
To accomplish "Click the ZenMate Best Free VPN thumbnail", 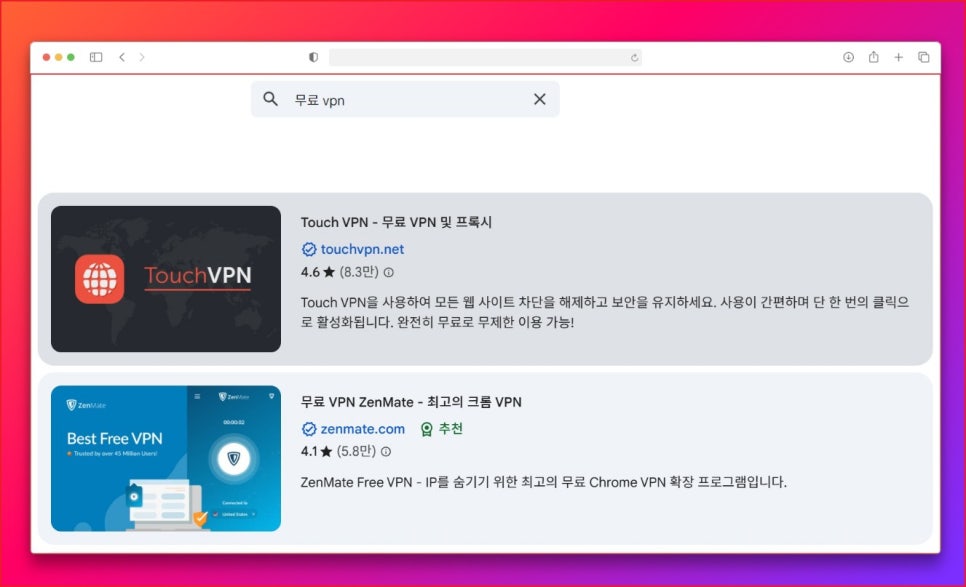I will point(165,456).
